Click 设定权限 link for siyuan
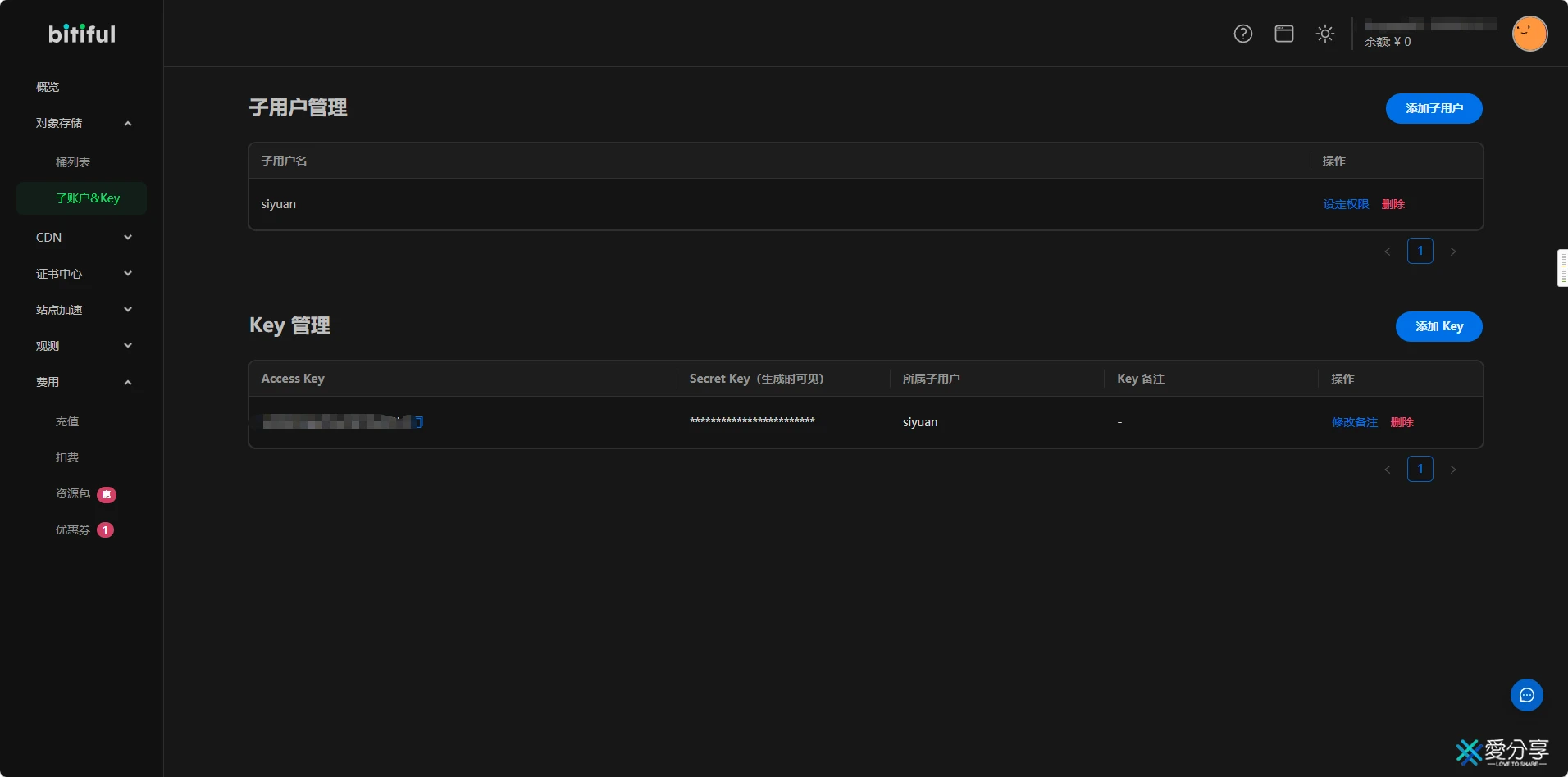This screenshot has height=777, width=1568. pos(1346,204)
